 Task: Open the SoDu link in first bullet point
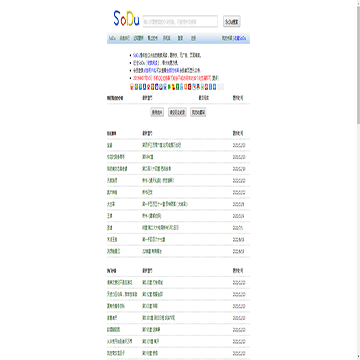(135, 55)
